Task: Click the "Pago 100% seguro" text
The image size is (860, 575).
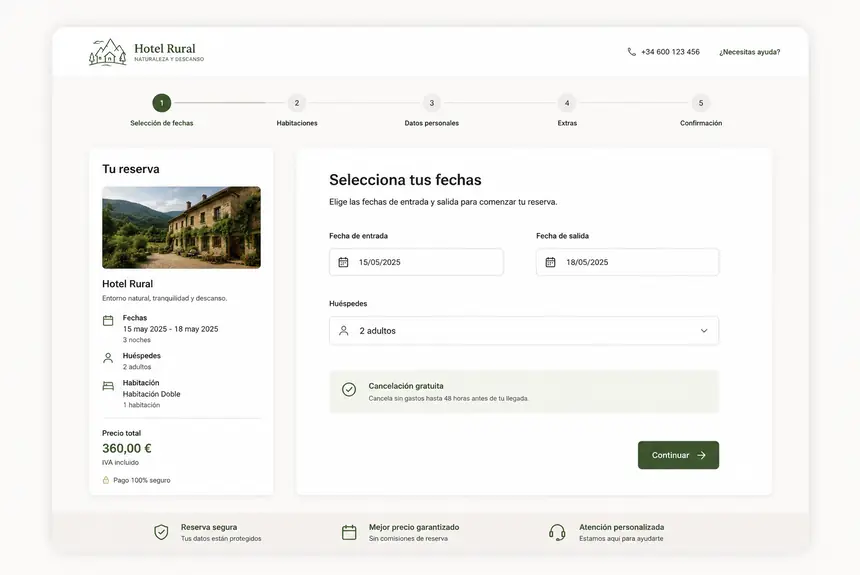Action: (142, 480)
